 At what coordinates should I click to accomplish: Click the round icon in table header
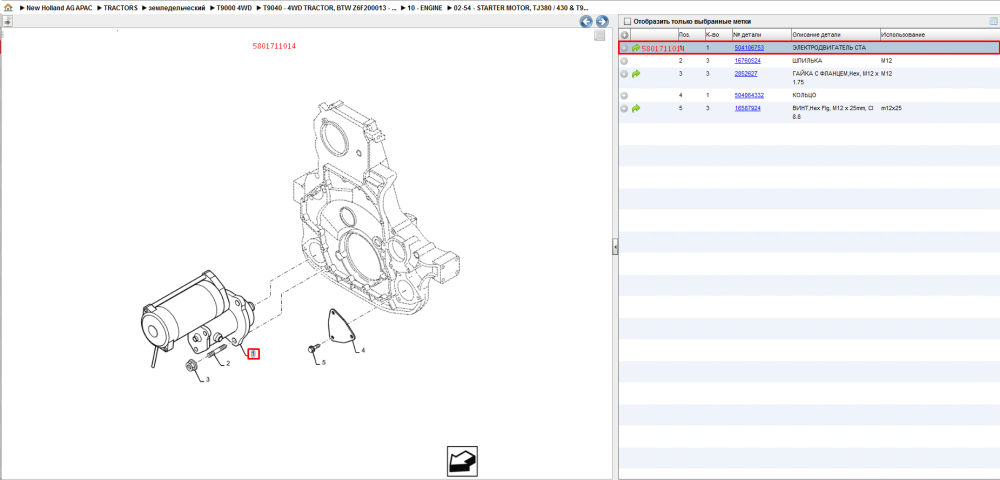coord(624,34)
